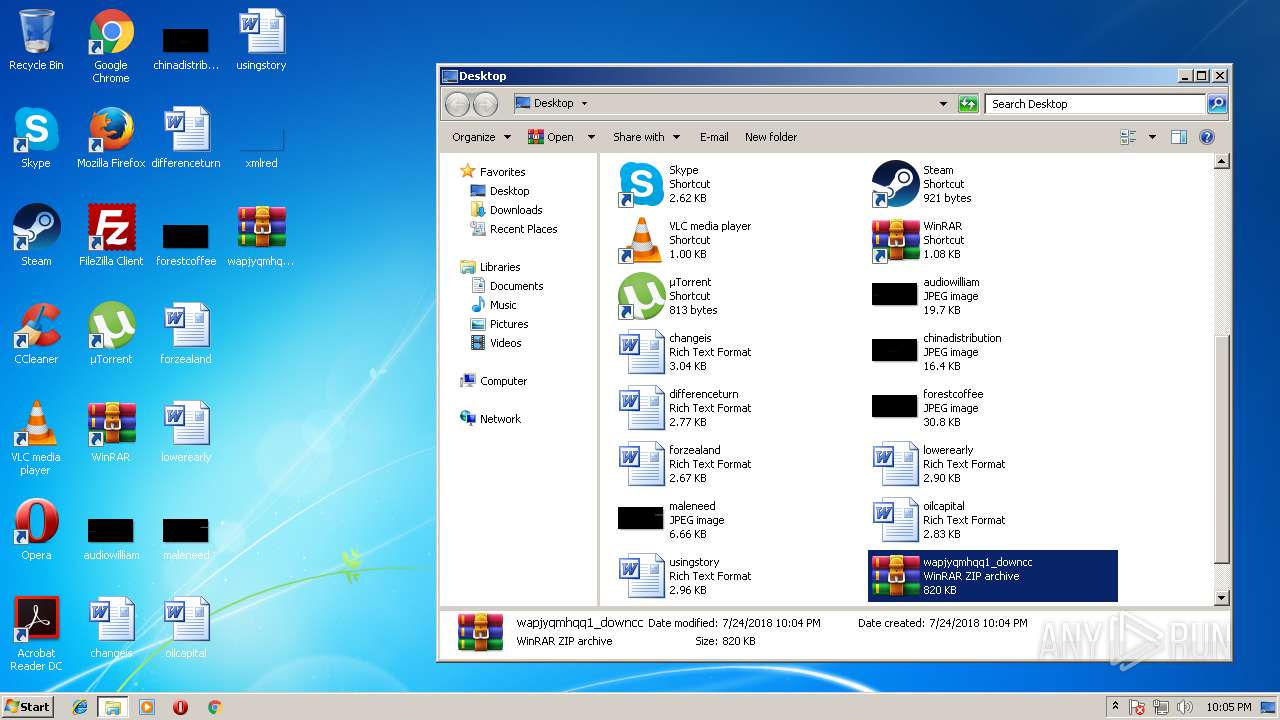Click inside the Search Desktop field

point(1095,104)
